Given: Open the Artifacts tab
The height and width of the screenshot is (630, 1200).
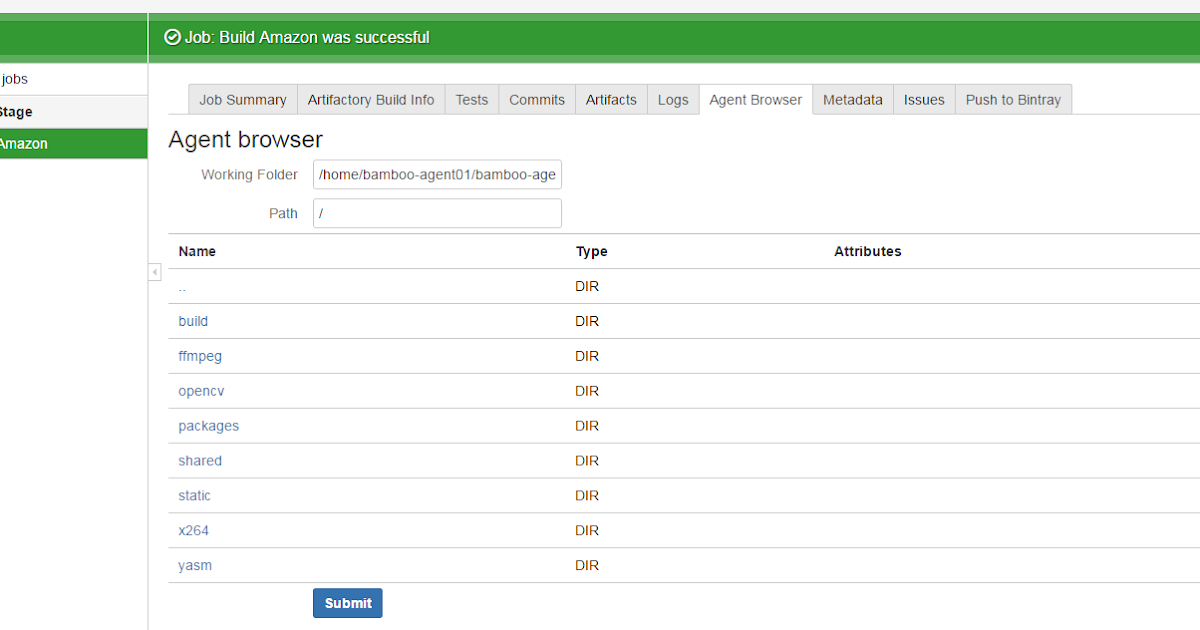Looking at the screenshot, I should point(610,99).
